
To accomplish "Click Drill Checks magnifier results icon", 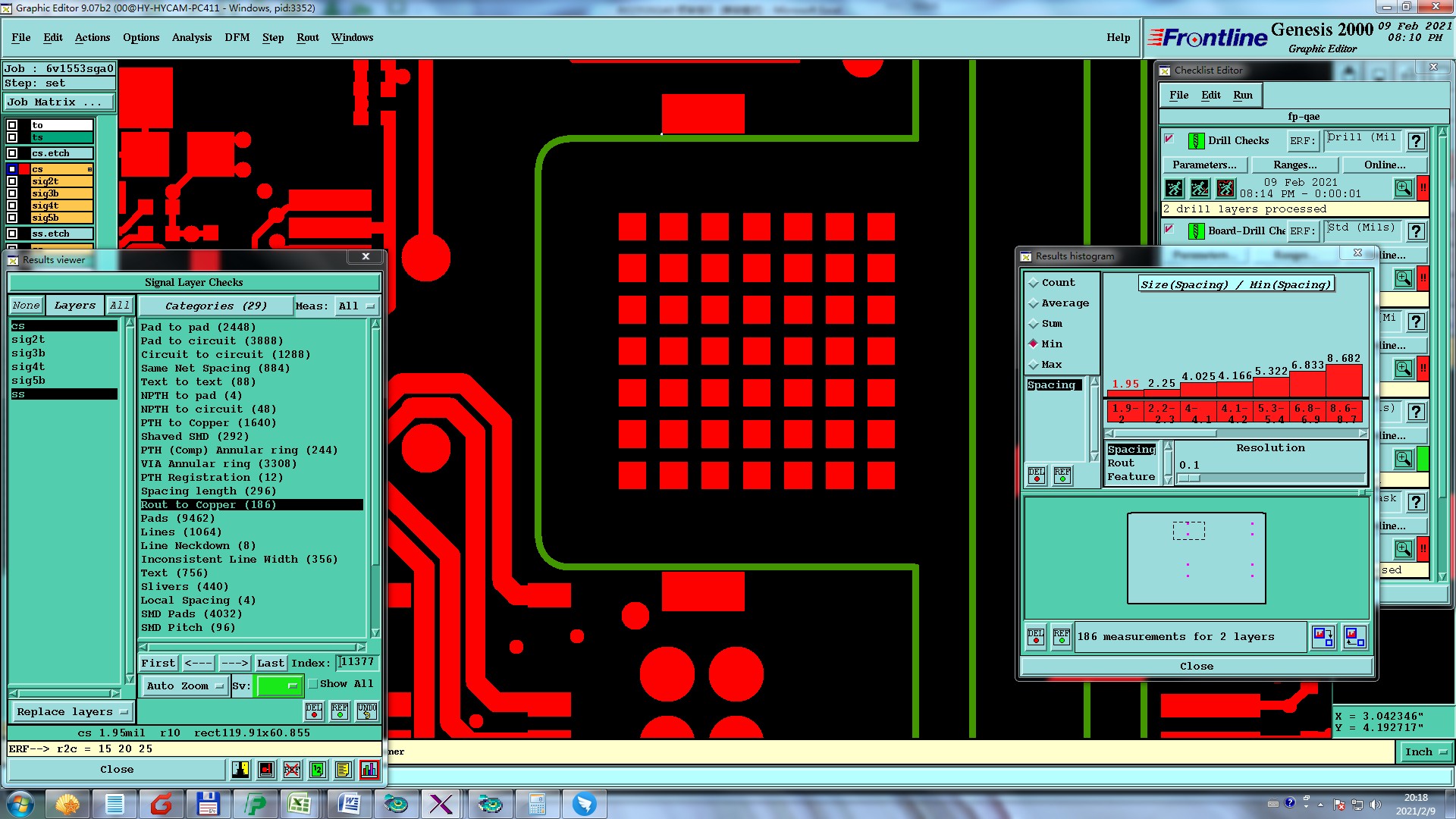I will click(1403, 188).
